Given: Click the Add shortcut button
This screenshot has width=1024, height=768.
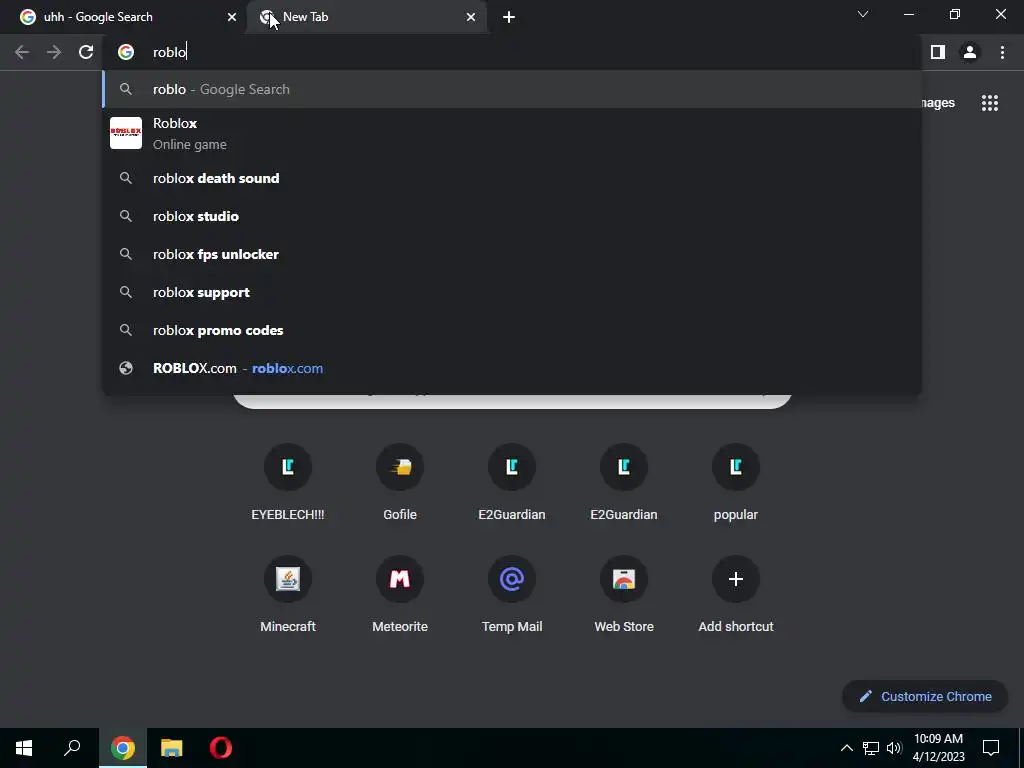Looking at the screenshot, I should (736, 594).
